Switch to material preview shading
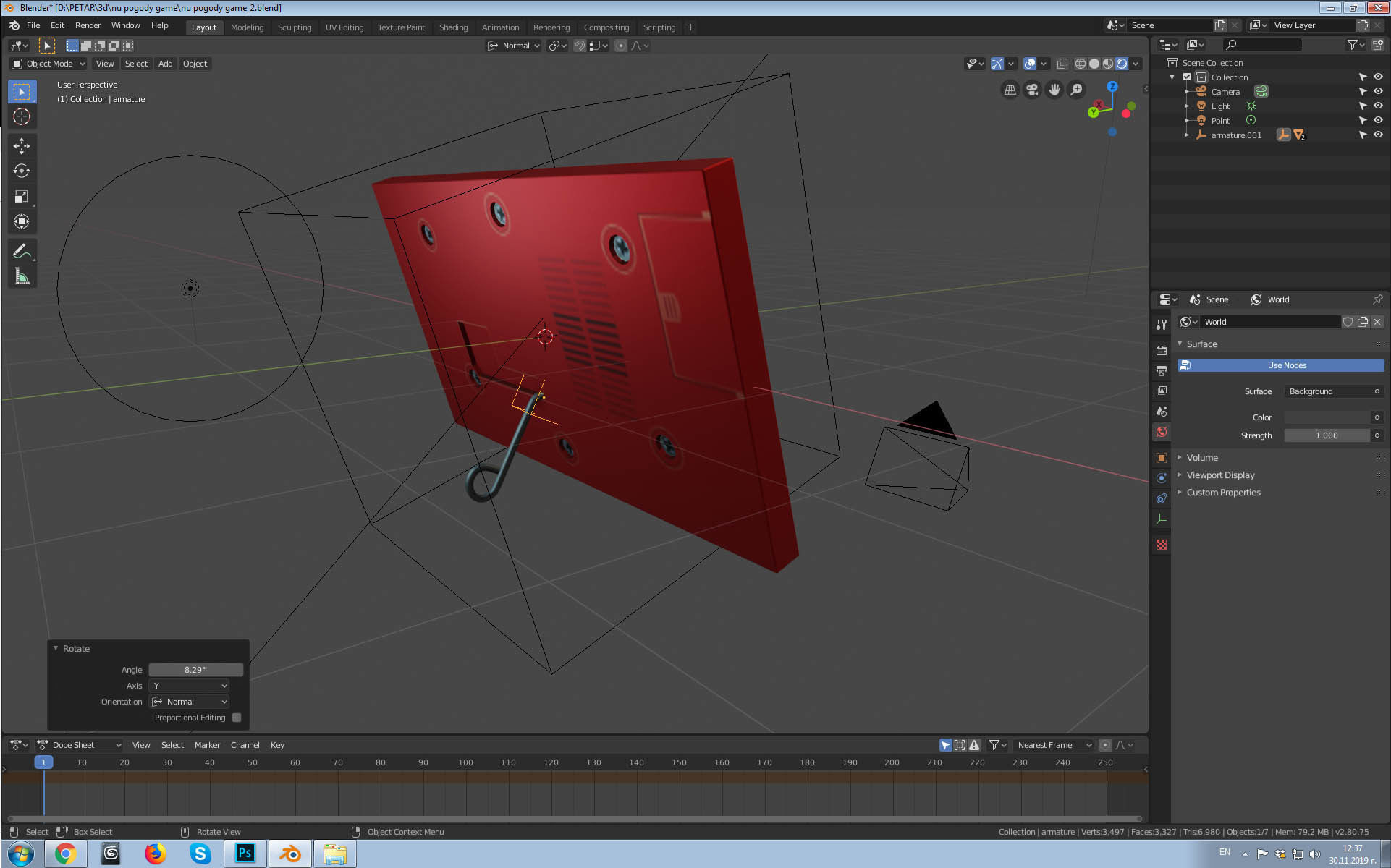 pos(1108,64)
